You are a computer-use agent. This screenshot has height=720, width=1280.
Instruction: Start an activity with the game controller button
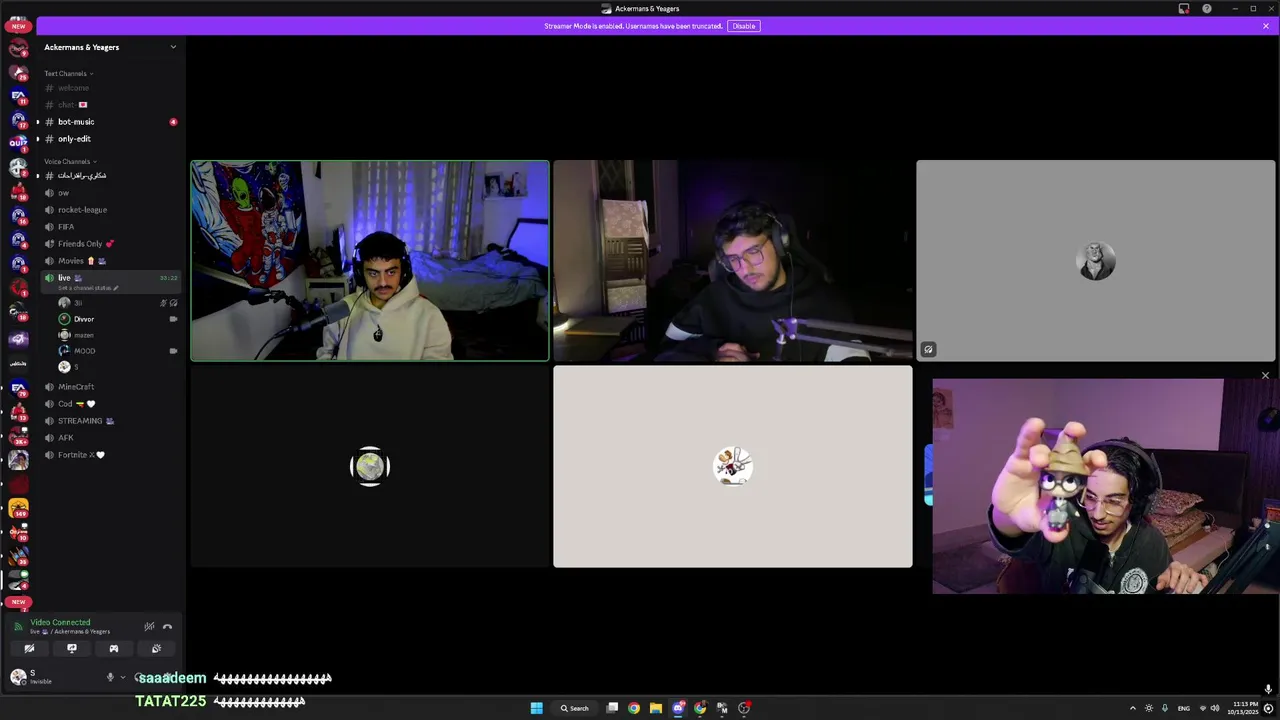(x=113, y=649)
